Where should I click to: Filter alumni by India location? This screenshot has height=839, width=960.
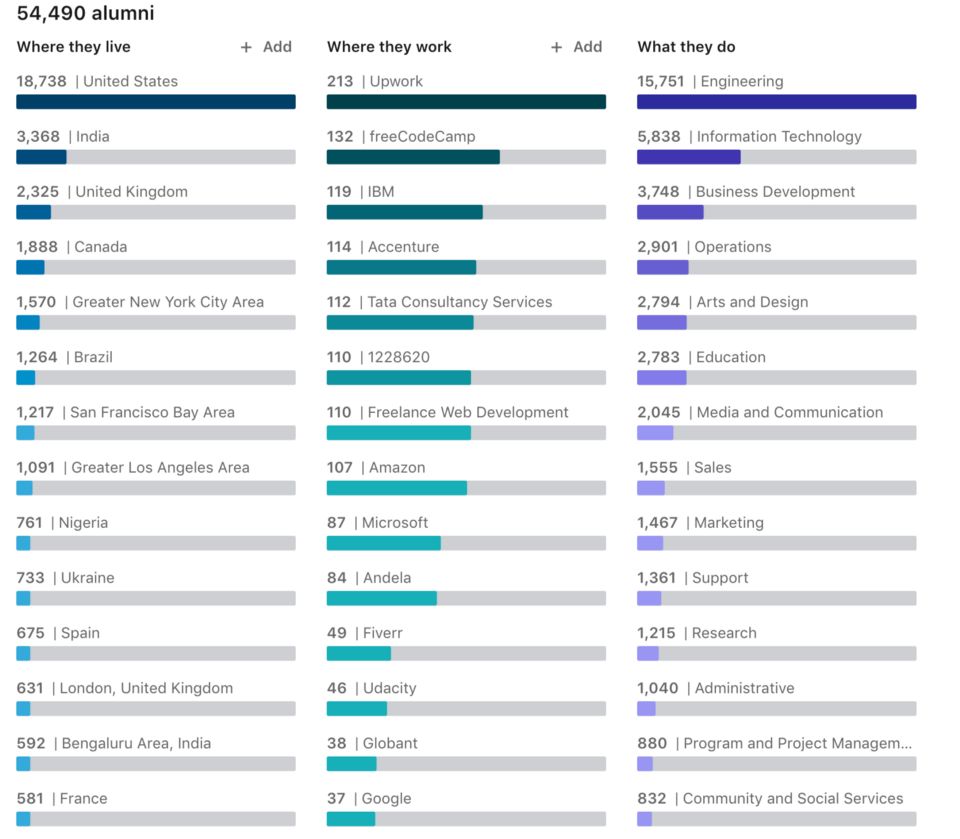coord(155,156)
